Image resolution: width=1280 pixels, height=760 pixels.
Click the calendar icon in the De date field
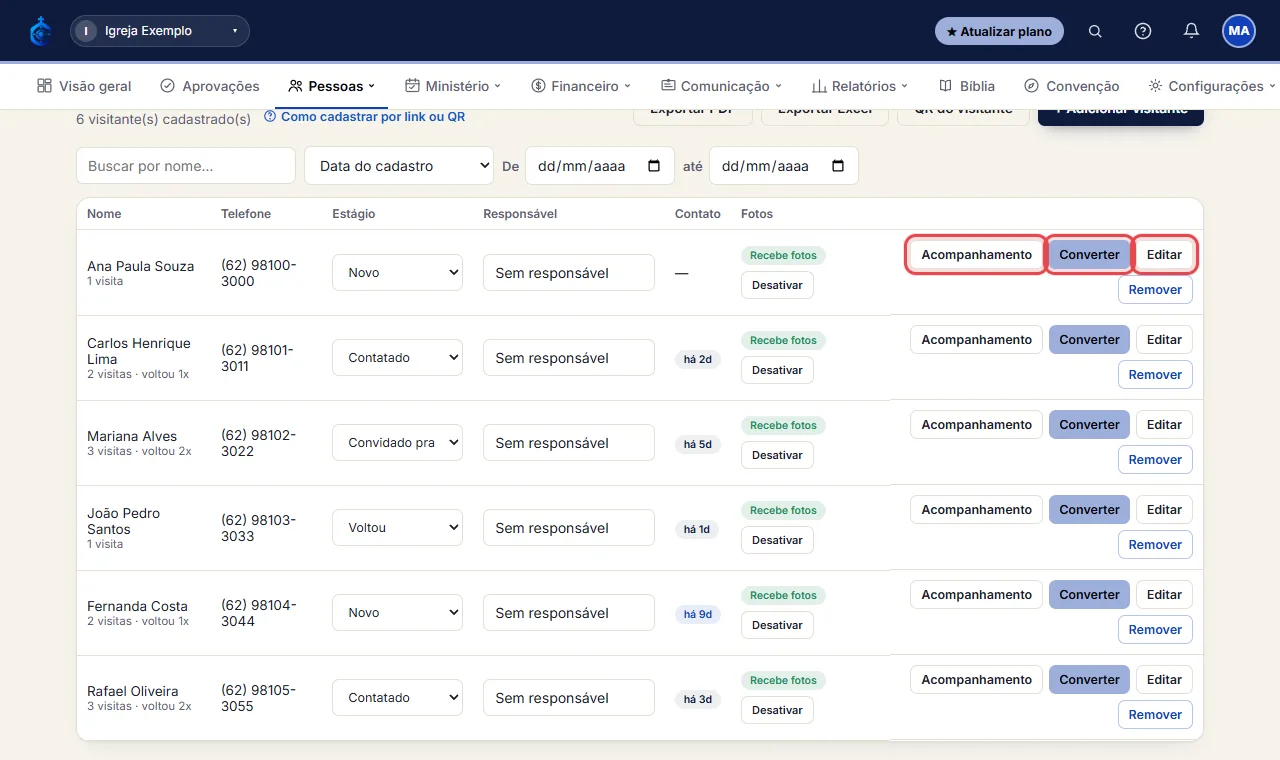[655, 166]
